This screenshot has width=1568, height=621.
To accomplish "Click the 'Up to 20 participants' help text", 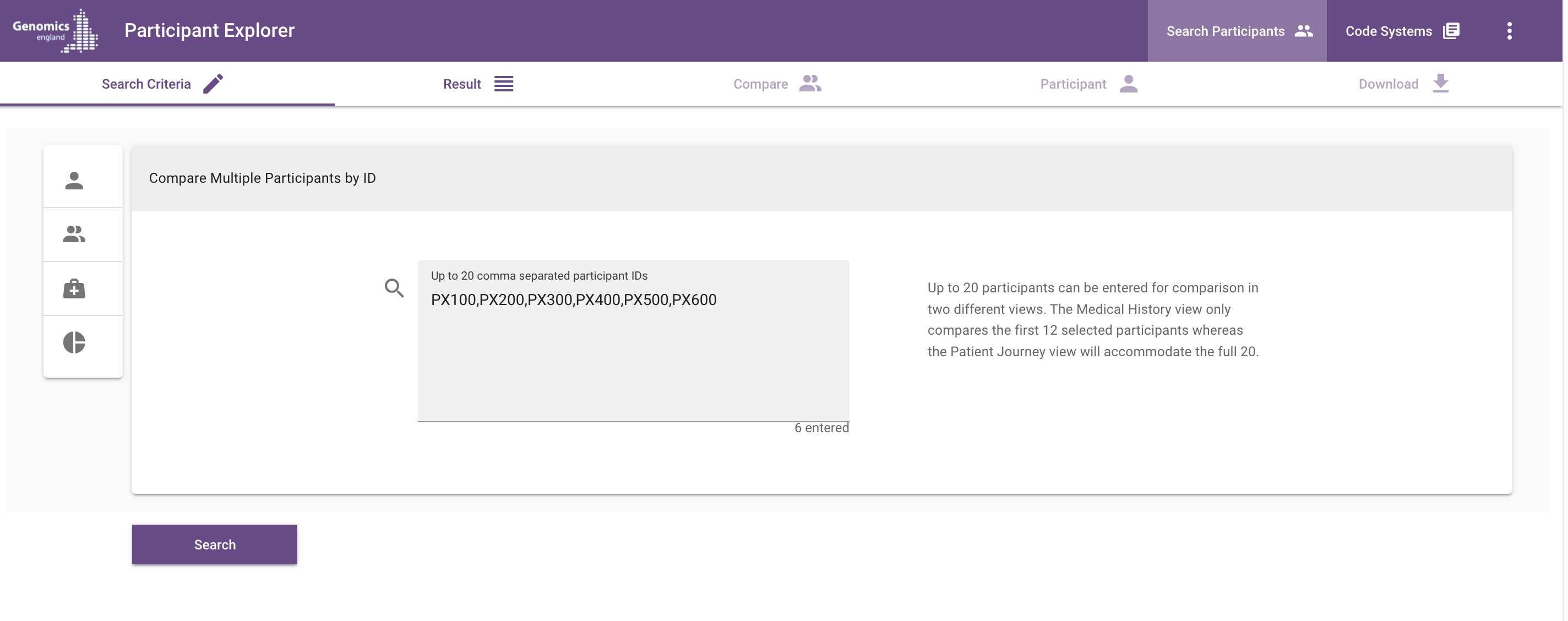I will [1093, 320].
